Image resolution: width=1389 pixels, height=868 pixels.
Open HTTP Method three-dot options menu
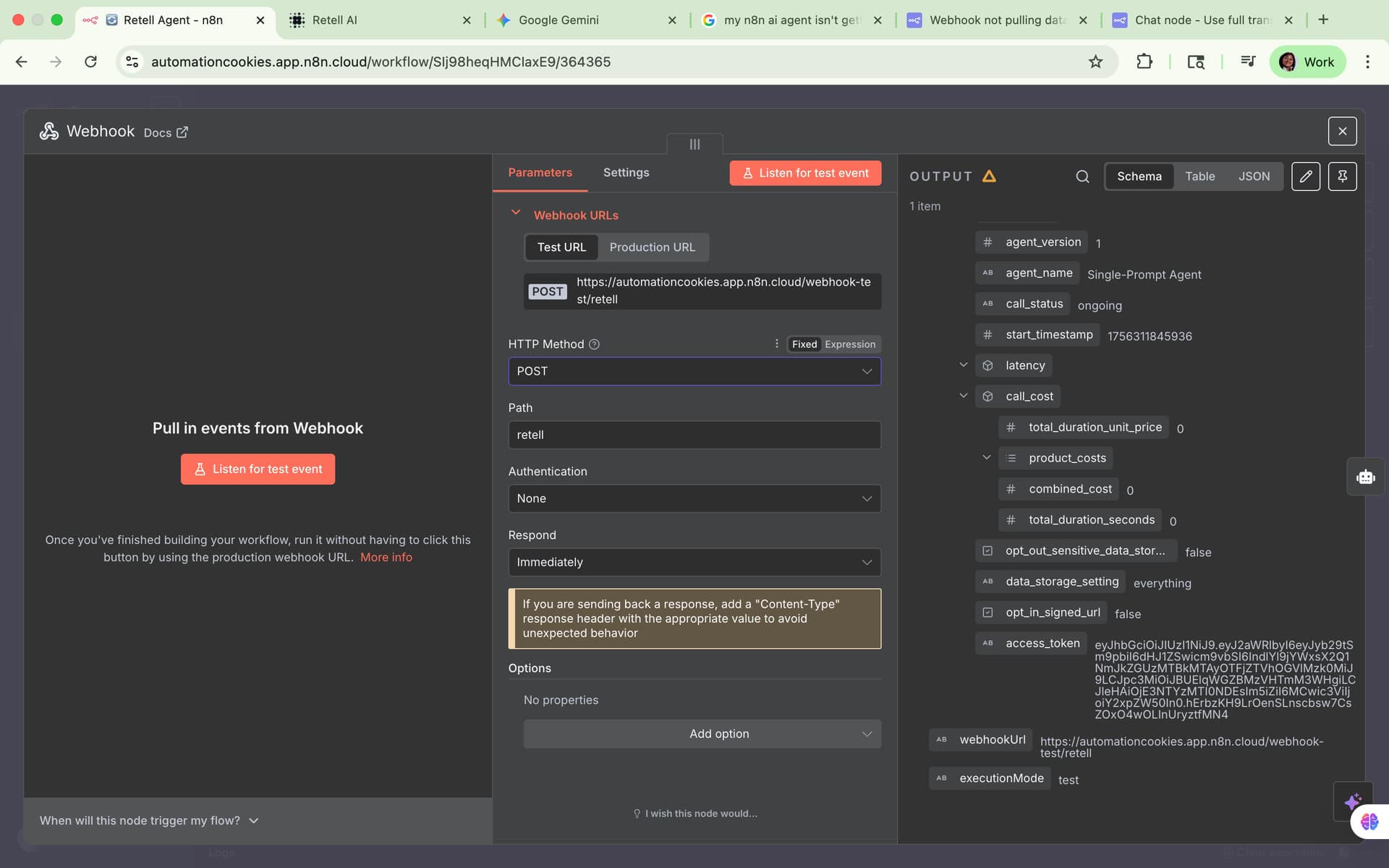(x=776, y=344)
